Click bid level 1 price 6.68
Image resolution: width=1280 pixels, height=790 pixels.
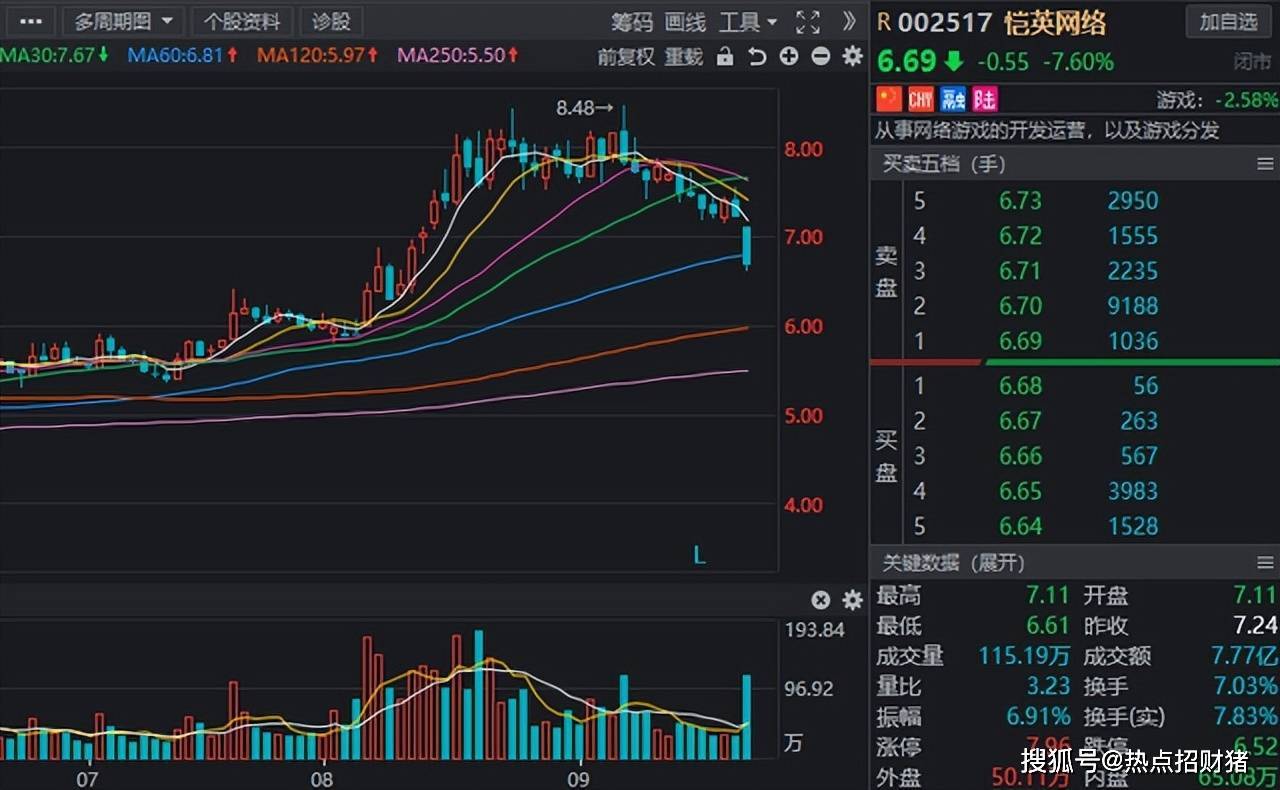pos(1020,386)
